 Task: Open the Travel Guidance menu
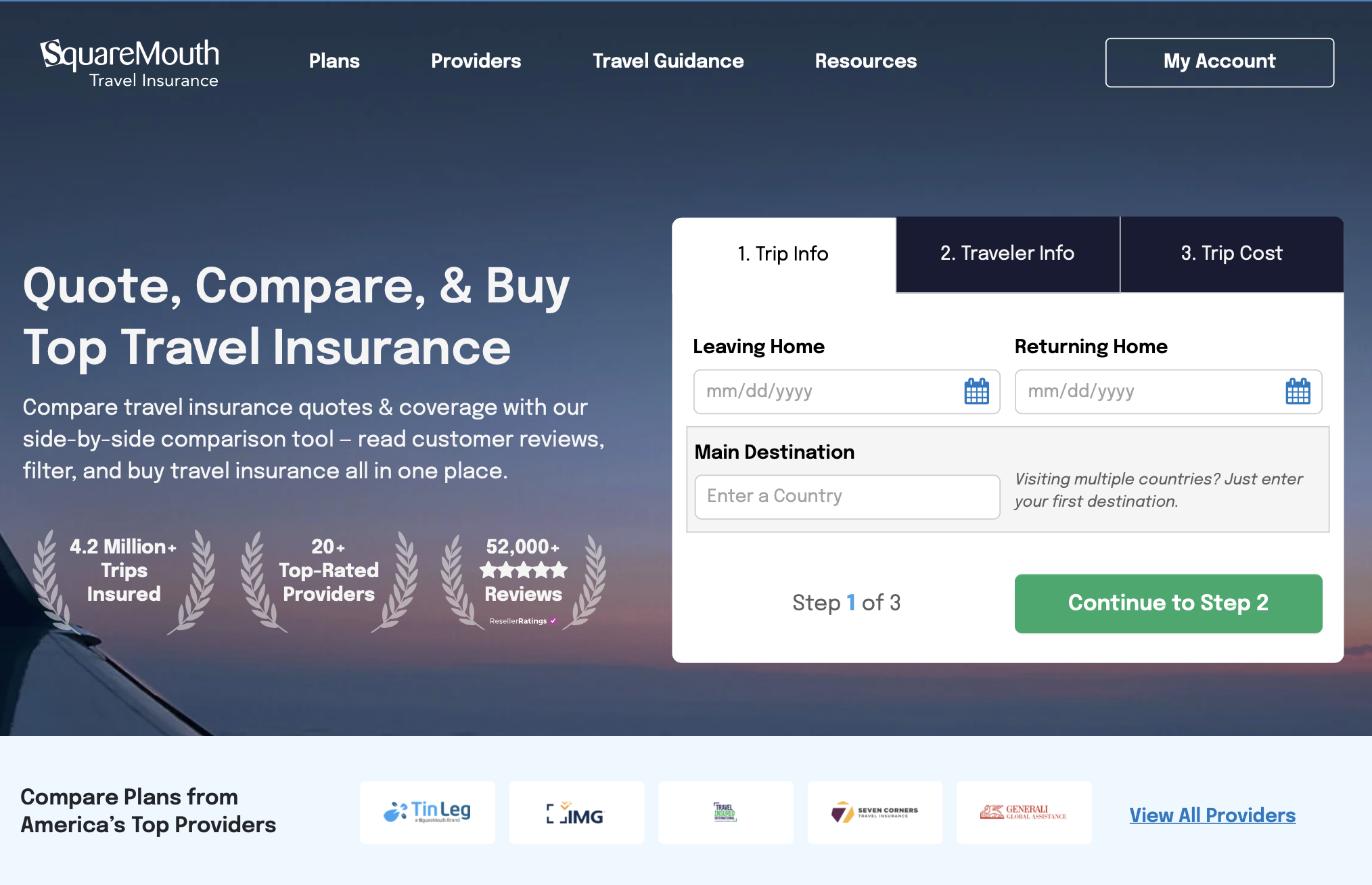pos(668,62)
